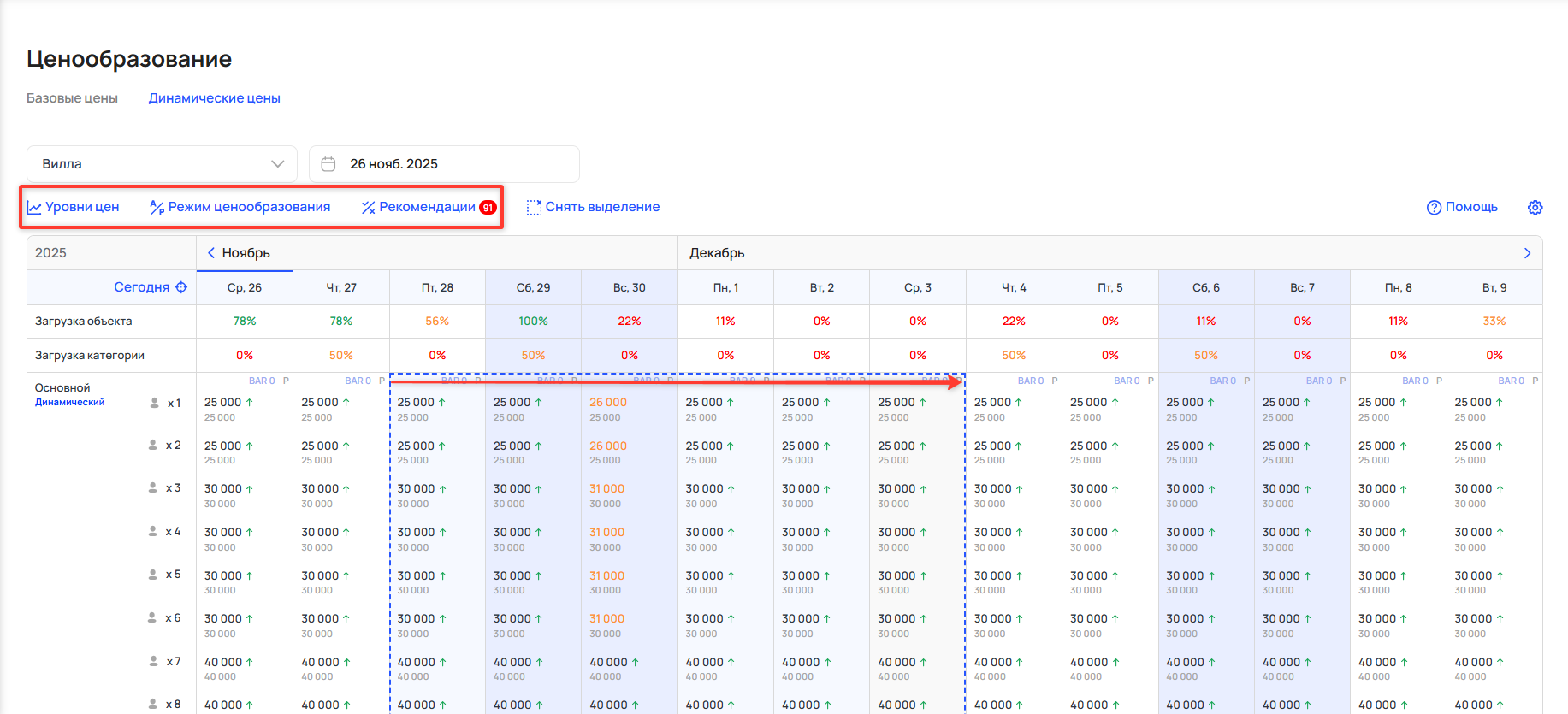Image resolution: width=1568 pixels, height=714 pixels.
Task: Click the date field 26 нояб. 2025
Action: [x=393, y=164]
